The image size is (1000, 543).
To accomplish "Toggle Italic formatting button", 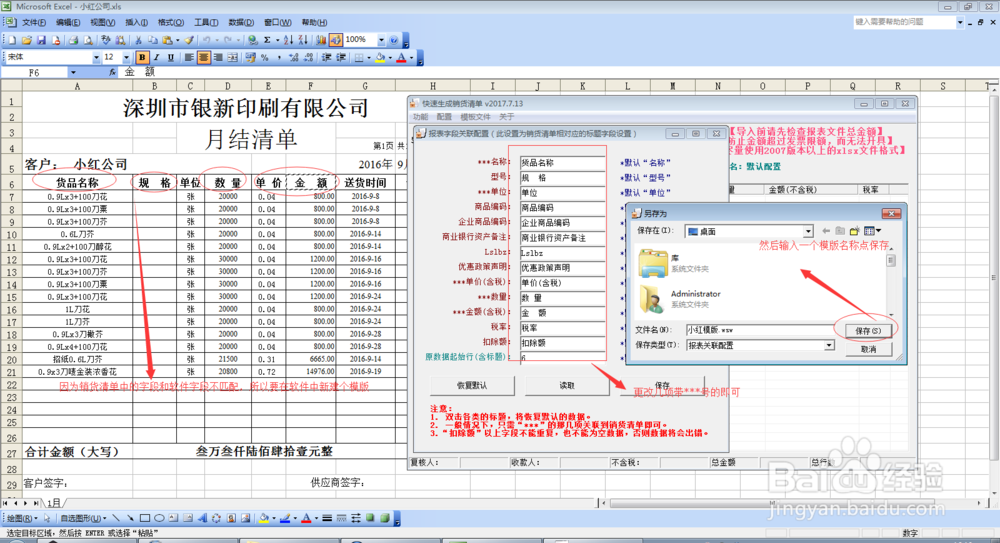I will [156, 57].
